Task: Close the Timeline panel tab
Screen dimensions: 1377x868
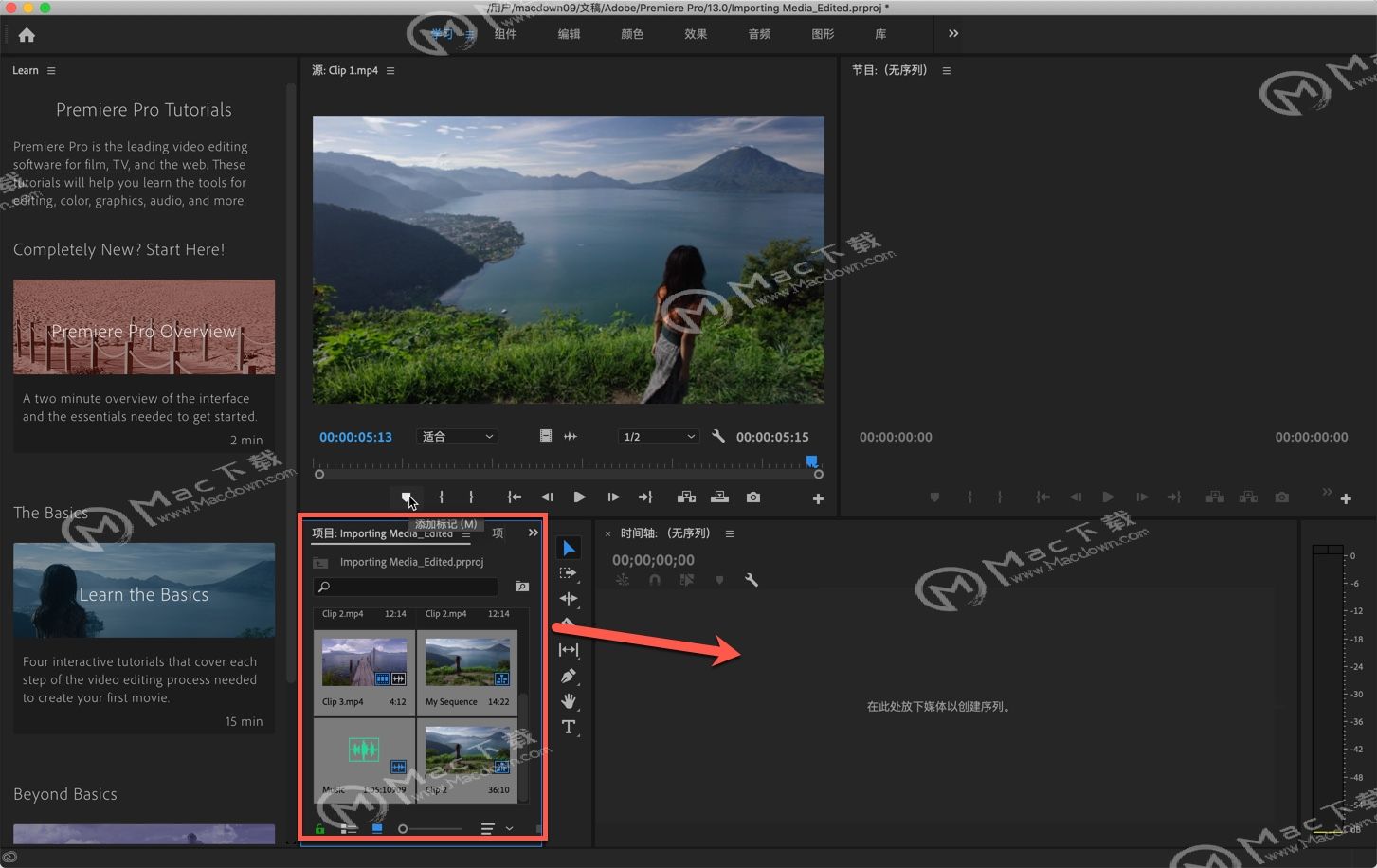Action: click(x=608, y=534)
